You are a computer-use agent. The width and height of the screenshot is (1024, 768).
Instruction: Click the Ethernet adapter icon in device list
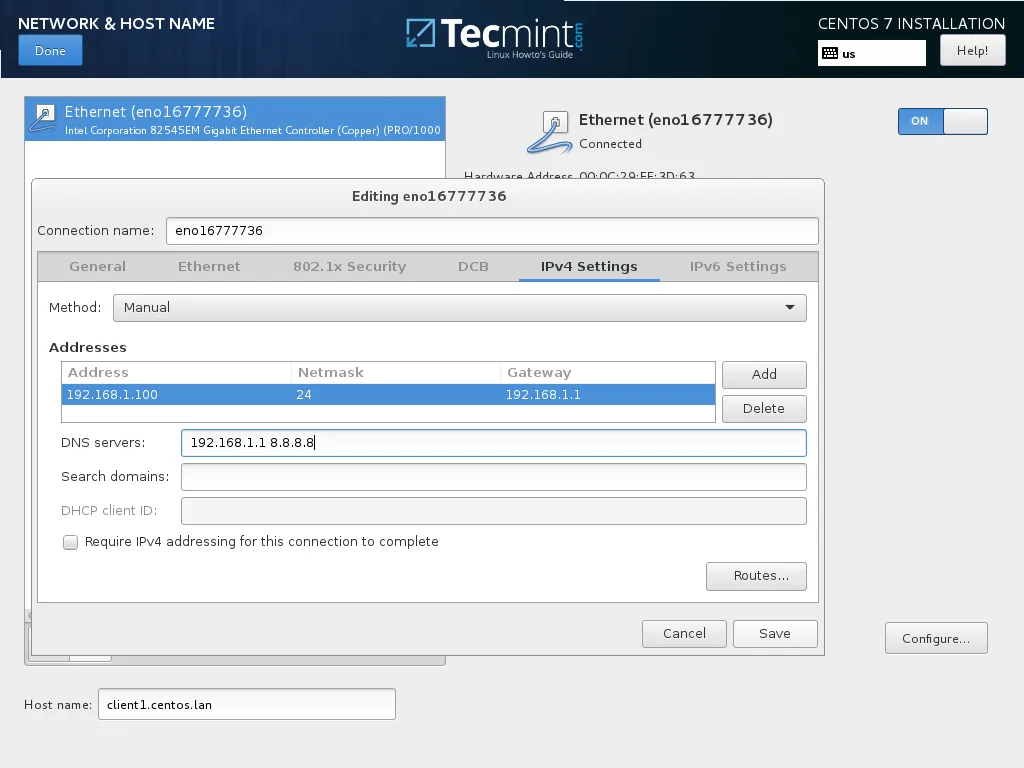point(43,118)
